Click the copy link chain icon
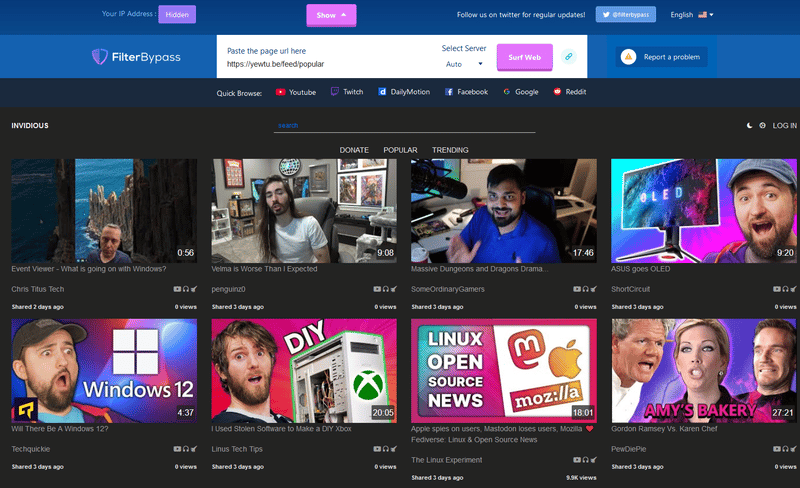 [x=569, y=57]
